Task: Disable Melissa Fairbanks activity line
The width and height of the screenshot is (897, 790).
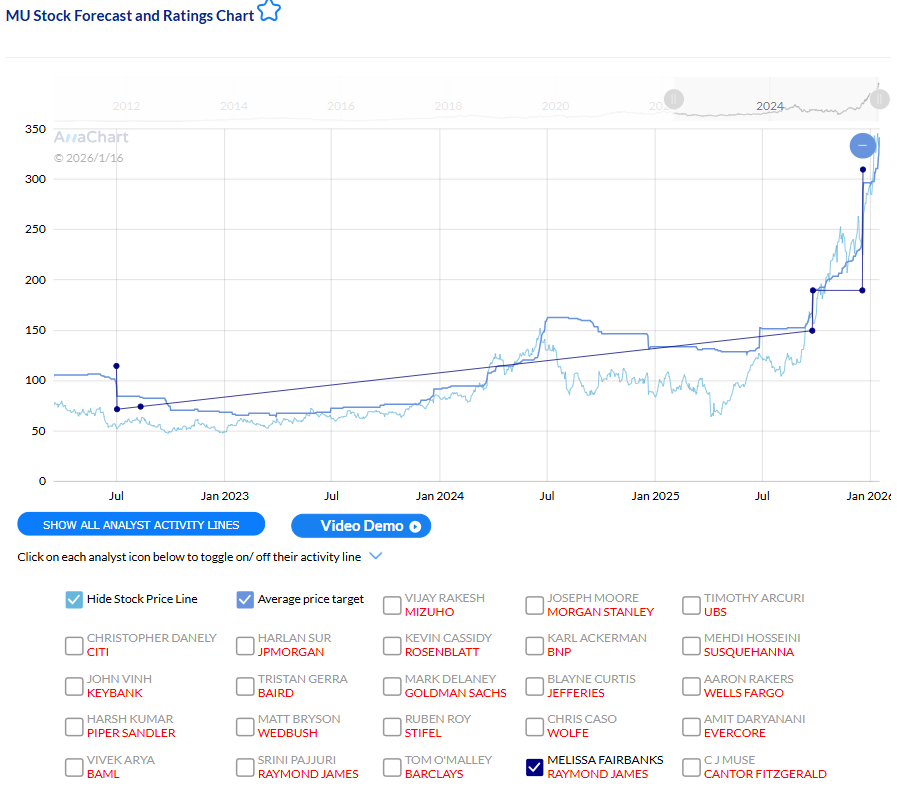Action: (534, 767)
